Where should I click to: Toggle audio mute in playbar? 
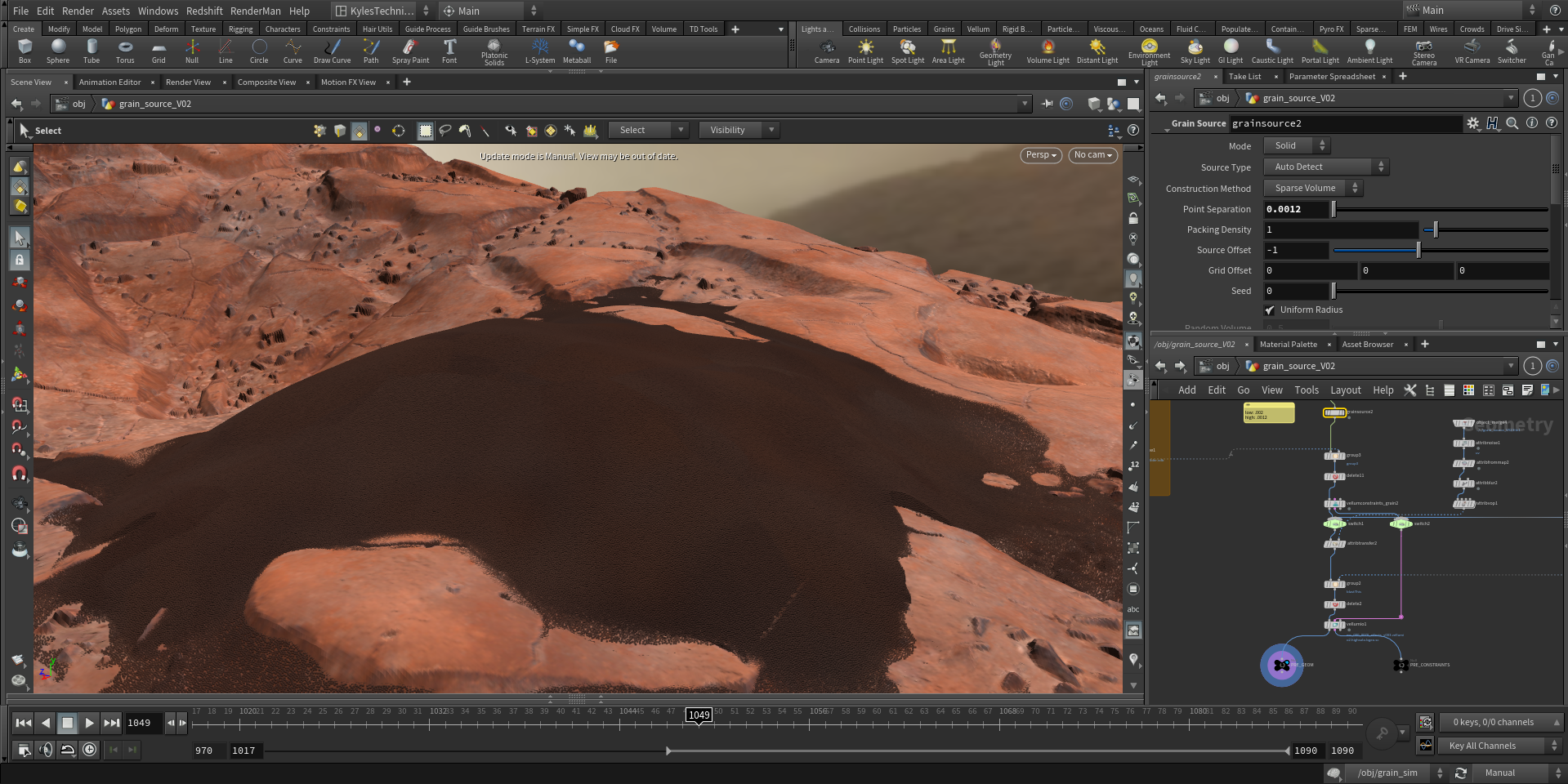tap(46, 750)
